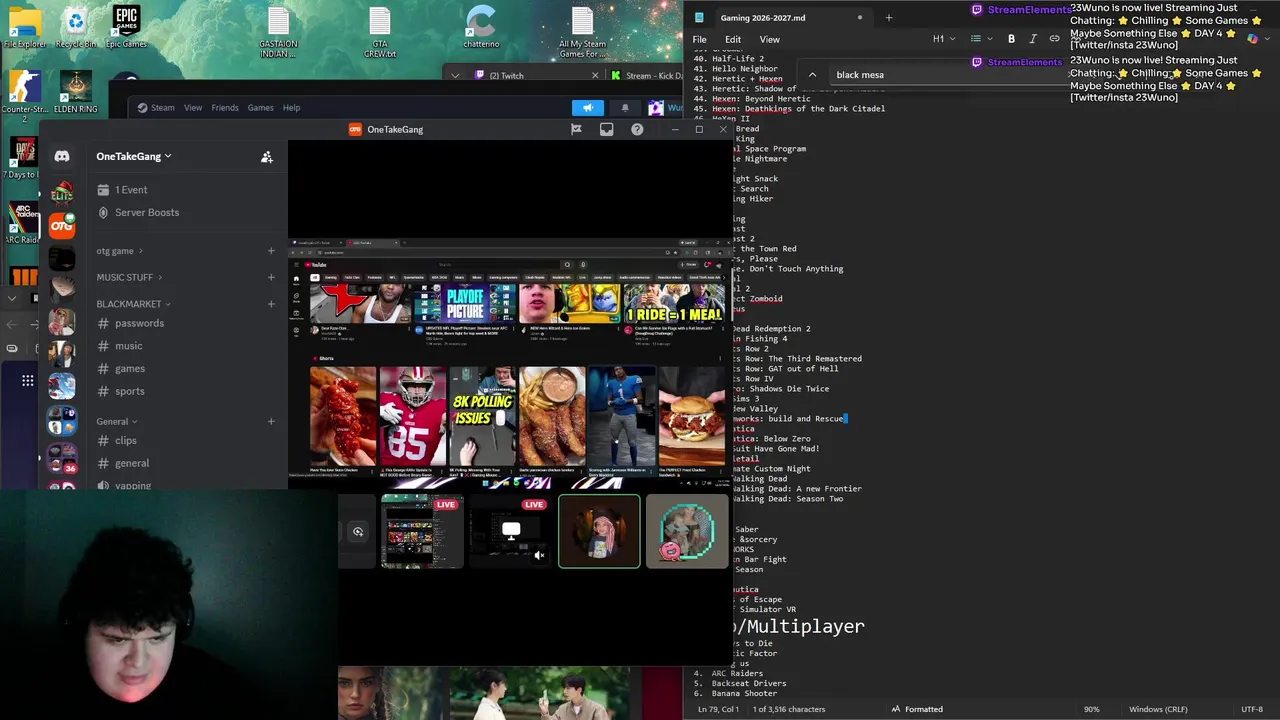This screenshot has width=1280, height=720.
Task: Open list style dropdown in Notepad
Action: pos(981,39)
